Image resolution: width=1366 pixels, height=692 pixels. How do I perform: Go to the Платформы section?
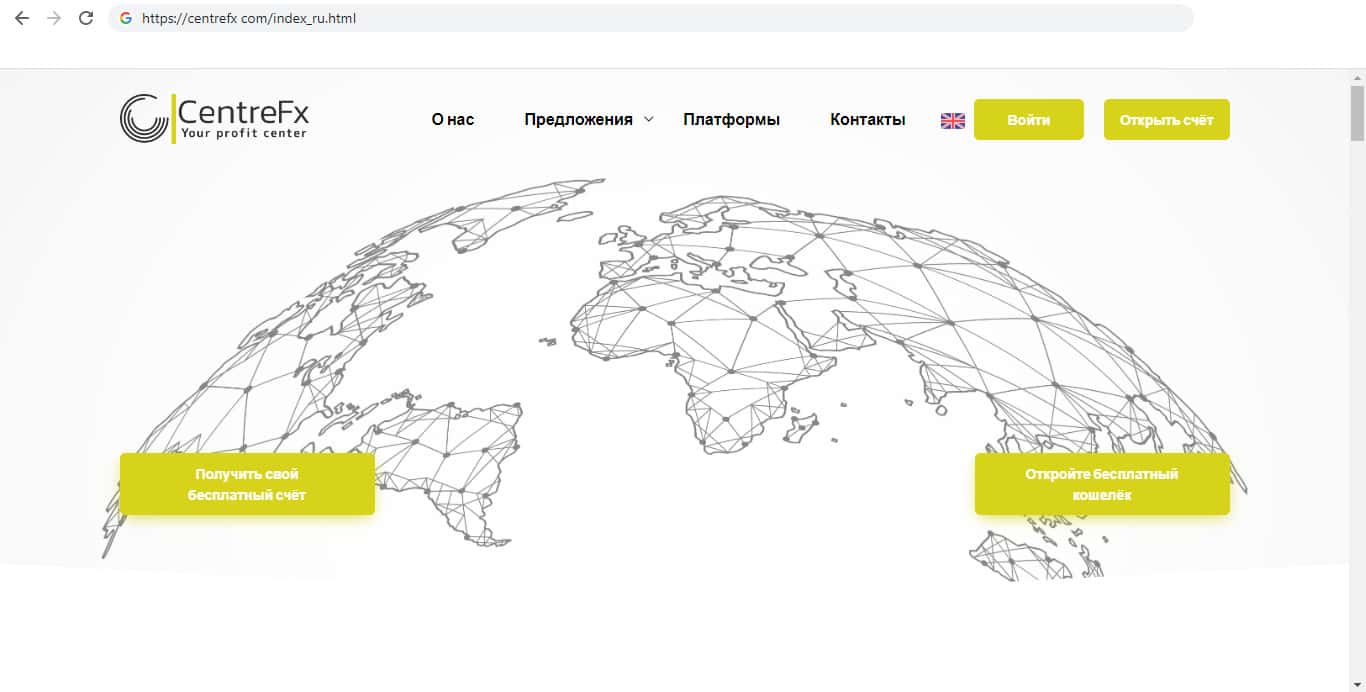[731, 120]
